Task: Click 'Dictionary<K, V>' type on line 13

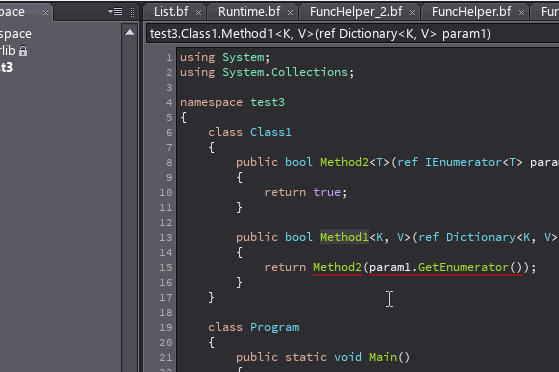Action: pos(502,237)
